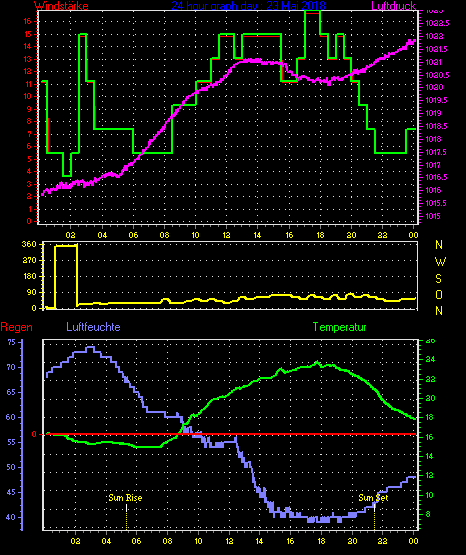Click the O compass letter
466x555 pixels.
coord(439,294)
